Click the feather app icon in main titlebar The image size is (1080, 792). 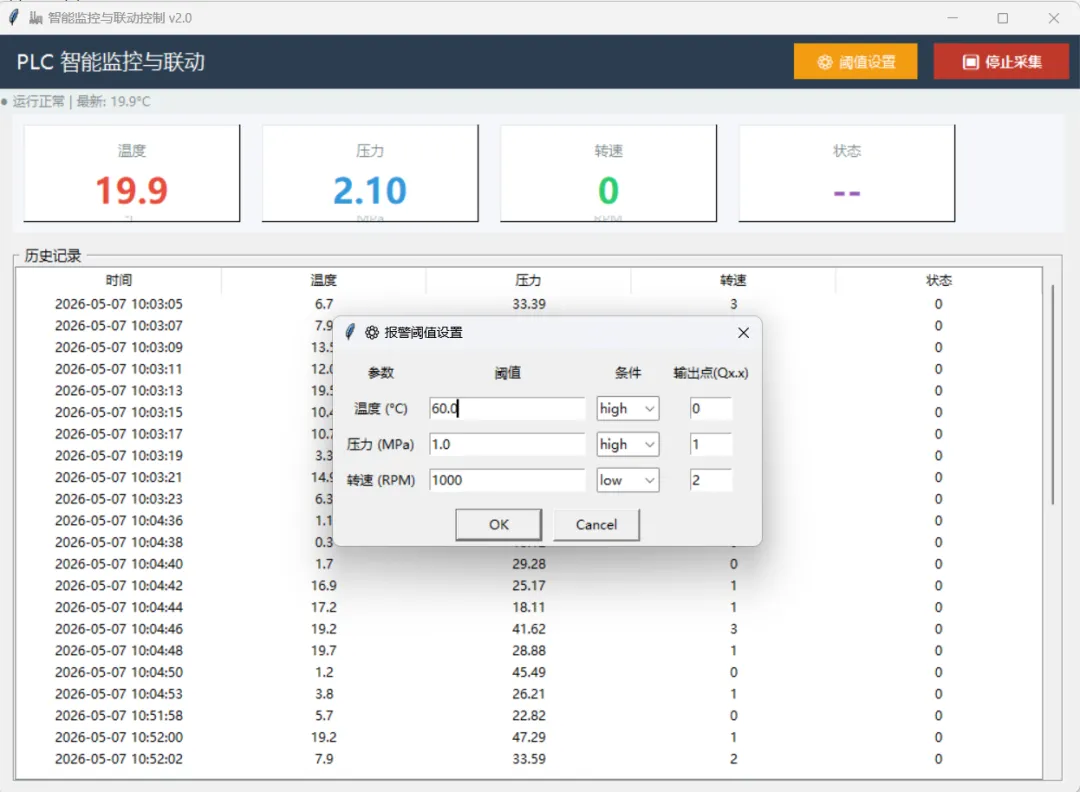pos(13,17)
